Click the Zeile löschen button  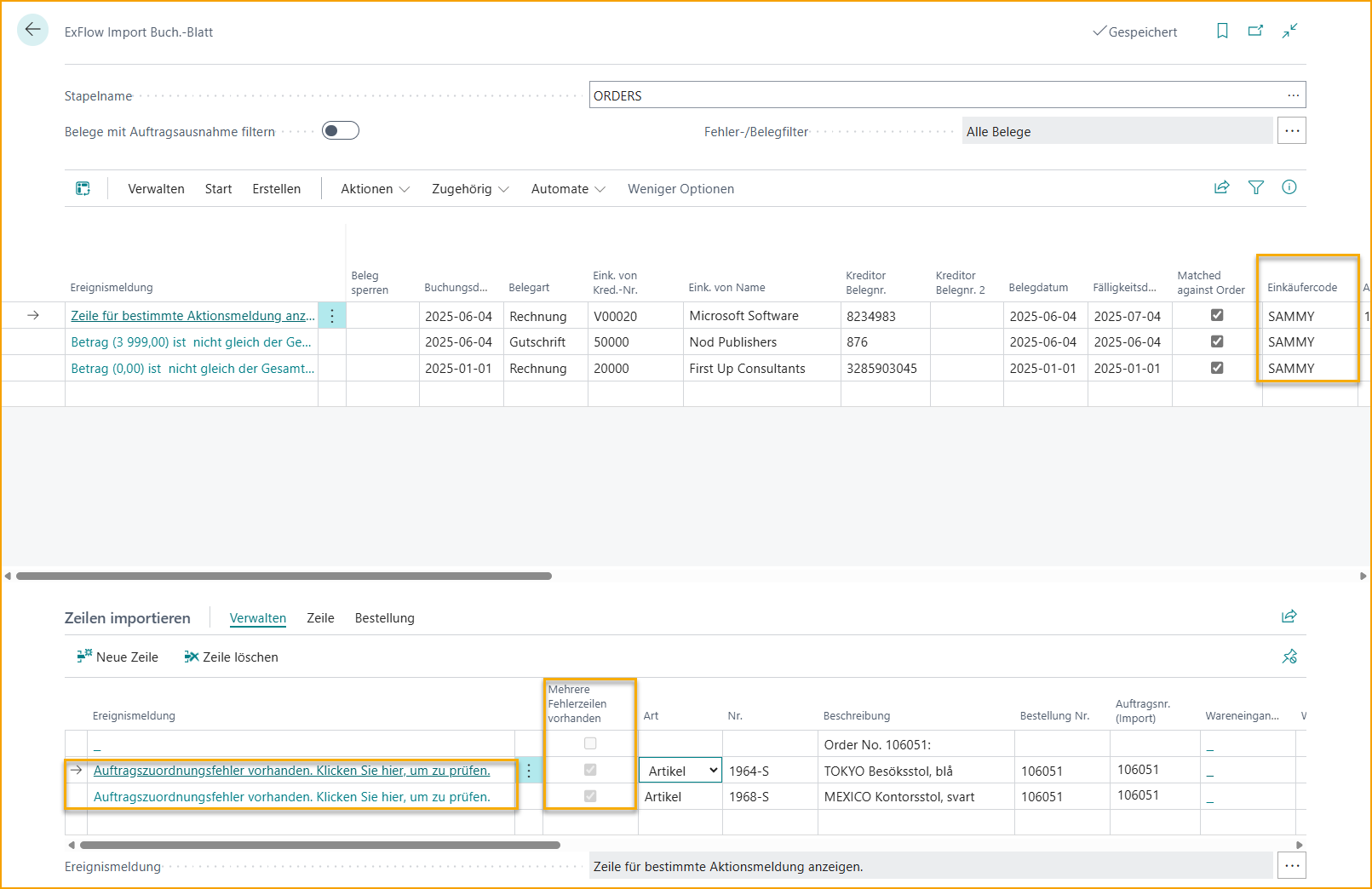click(231, 657)
